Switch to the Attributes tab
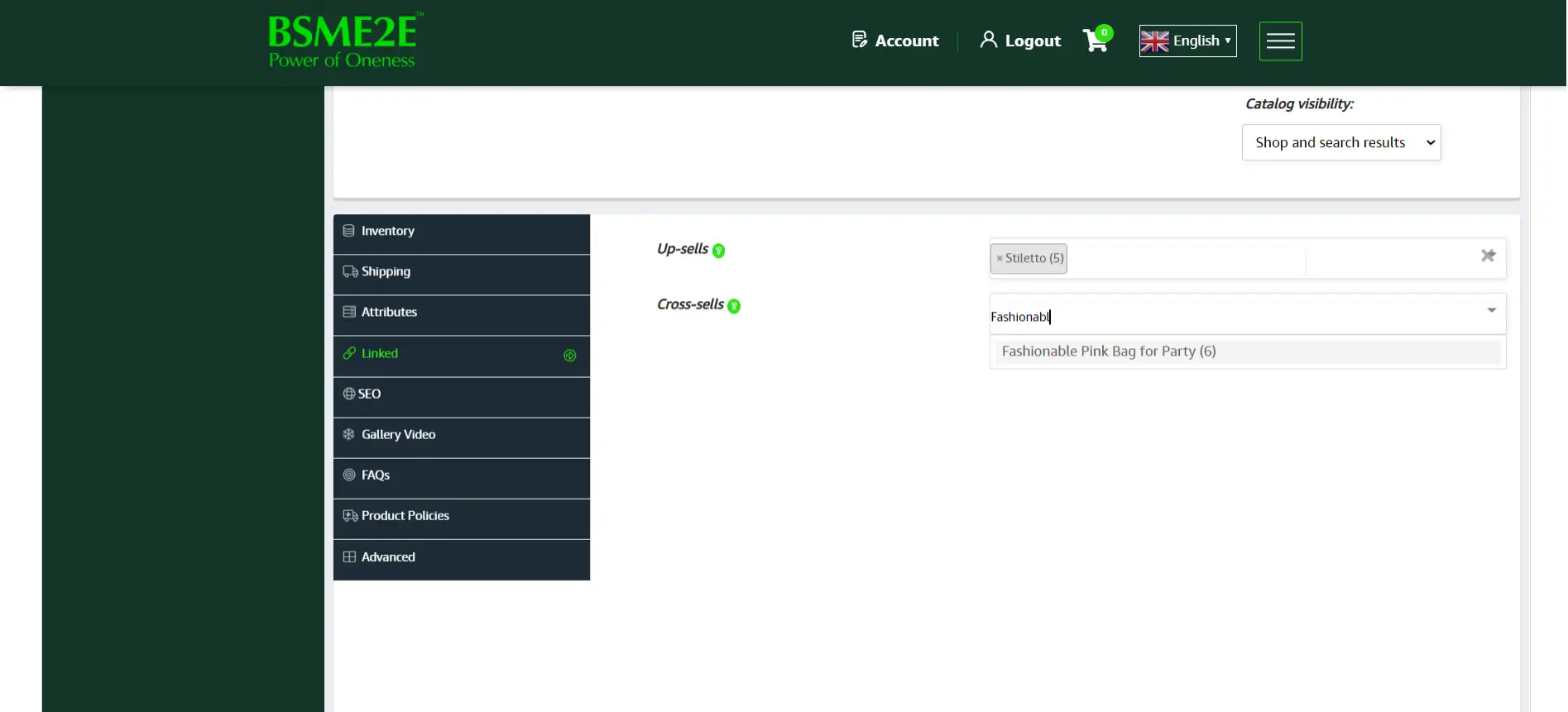 point(461,315)
